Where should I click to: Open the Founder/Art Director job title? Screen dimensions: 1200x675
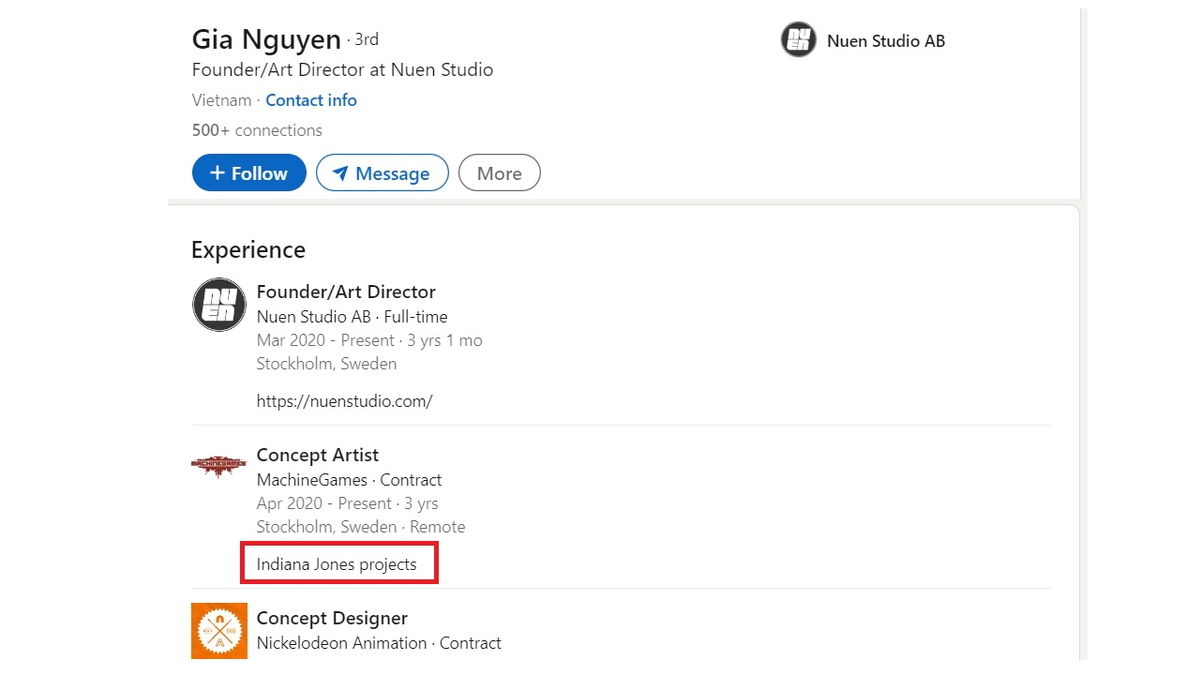coord(346,292)
